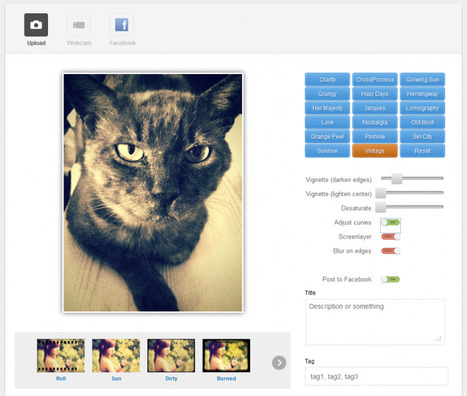Screen dimensions: 467x396
Task: Select the Burned frame thumbnail
Action: [226, 356]
